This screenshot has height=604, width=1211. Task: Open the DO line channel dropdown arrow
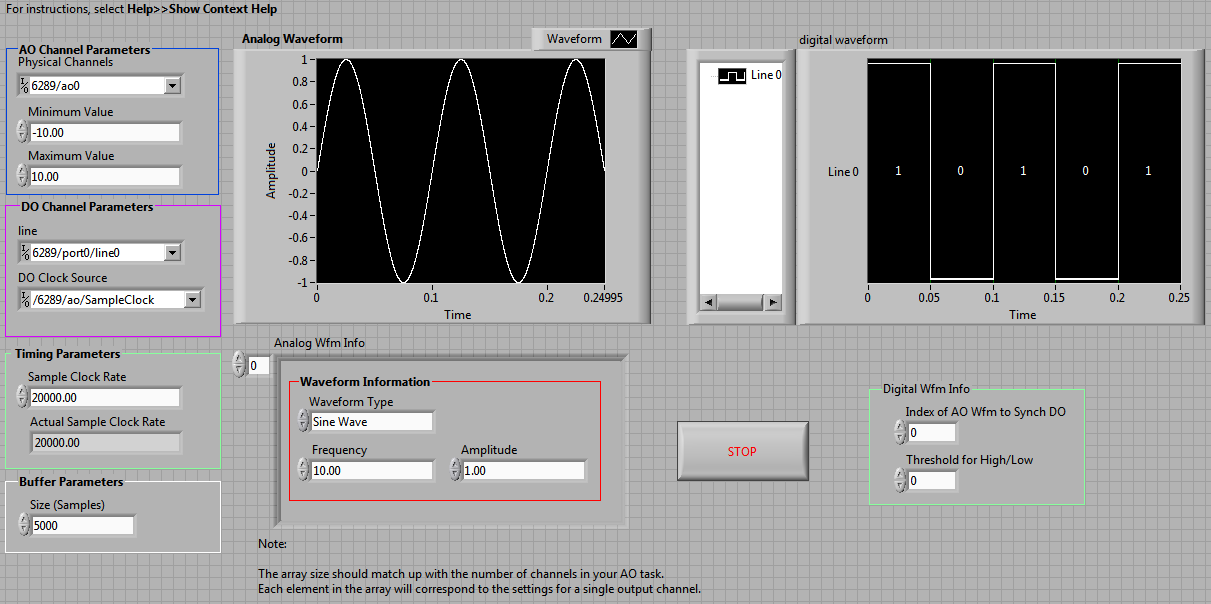(172, 253)
